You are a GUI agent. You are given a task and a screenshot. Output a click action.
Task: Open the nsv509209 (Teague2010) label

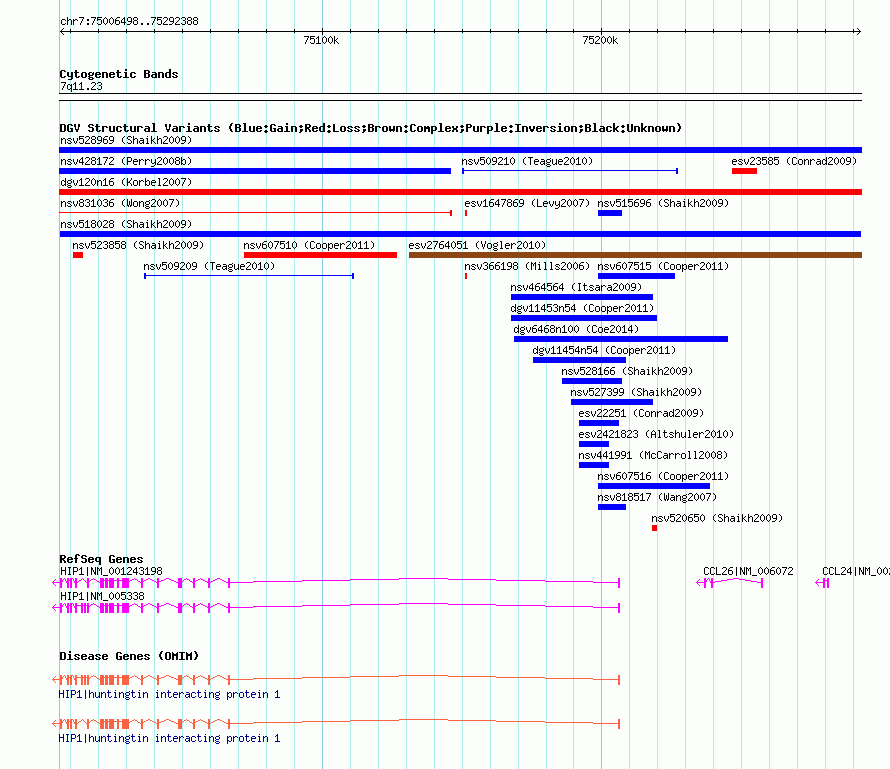tap(209, 266)
